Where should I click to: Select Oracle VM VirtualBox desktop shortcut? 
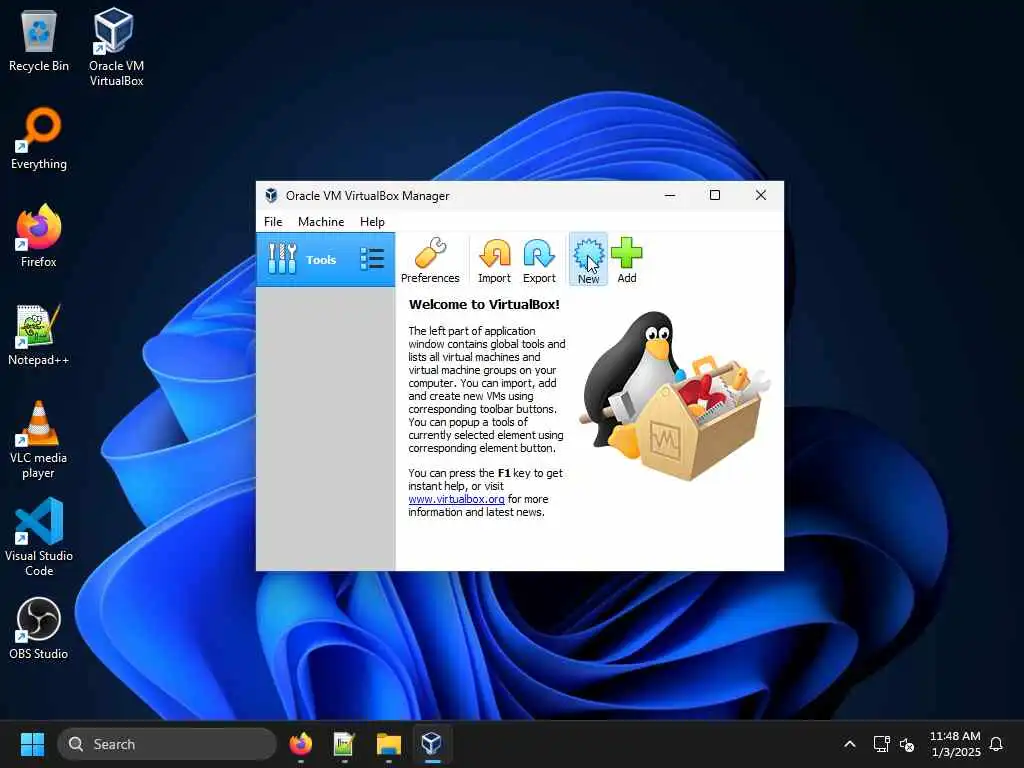pyautogui.click(x=116, y=47)
